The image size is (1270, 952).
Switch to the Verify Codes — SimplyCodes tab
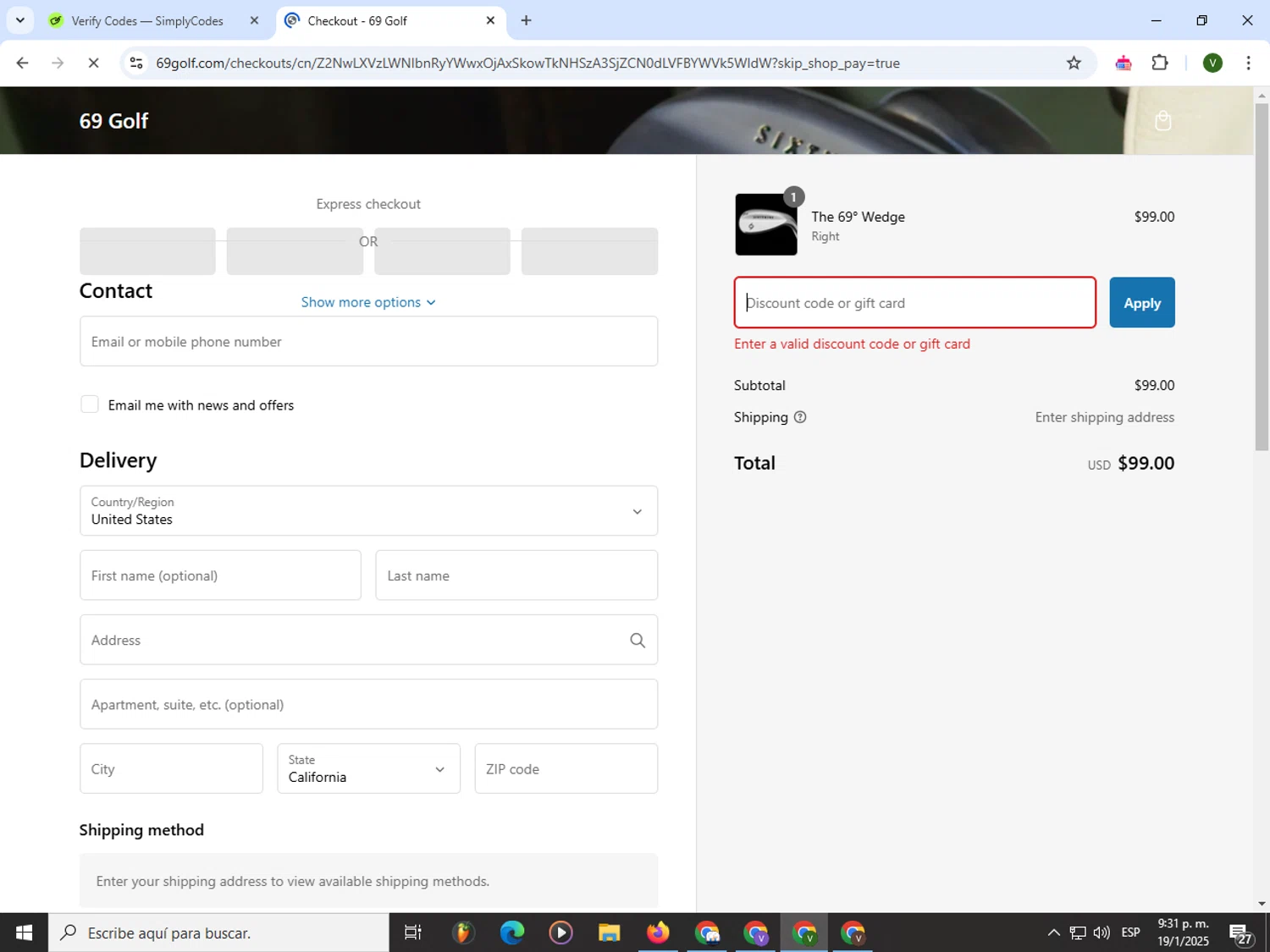(146, 20)
